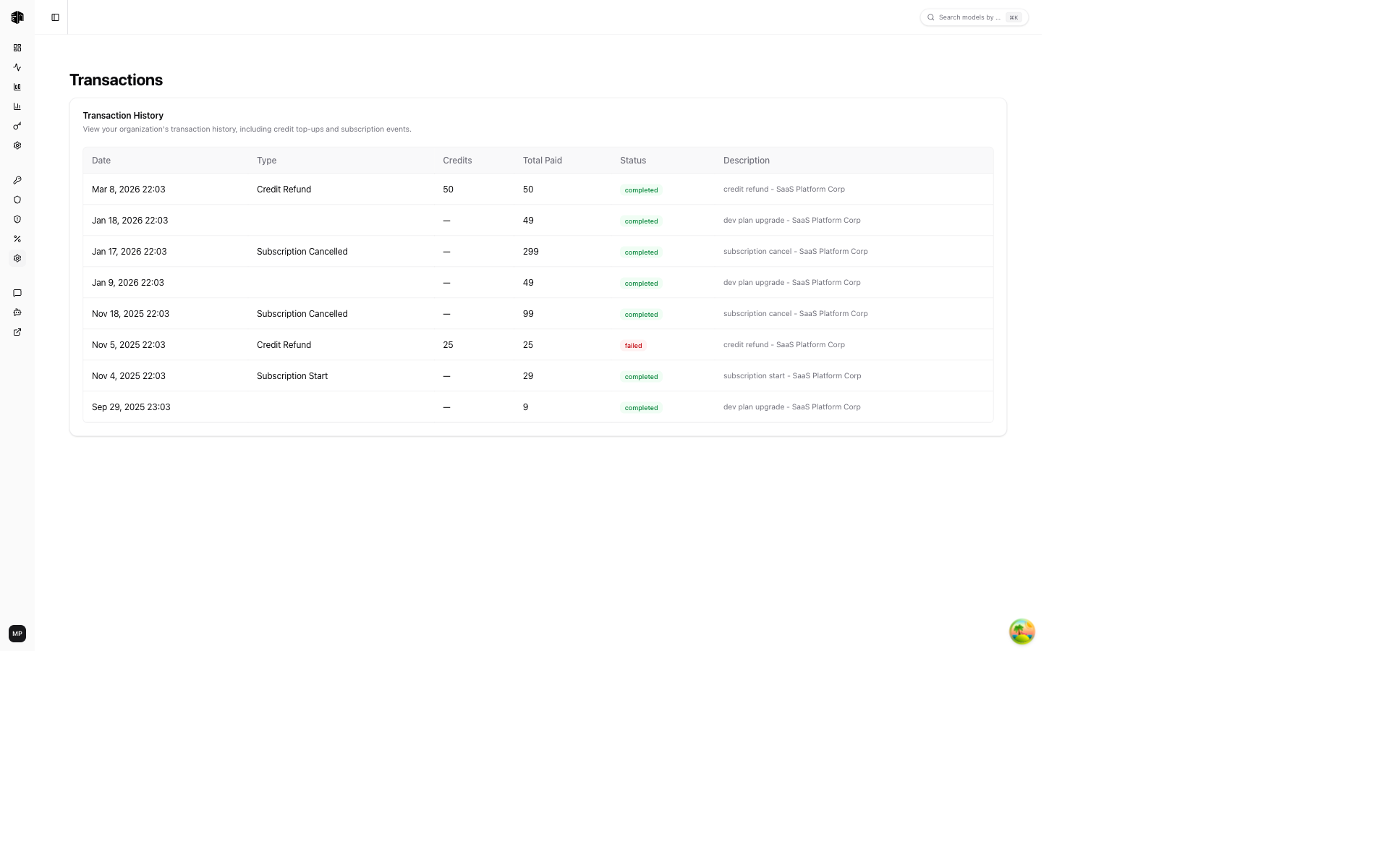Viewport: 1389px width, 868px height.
Task: Open the chat bubble icon in the sidebar
Action: 17,293
